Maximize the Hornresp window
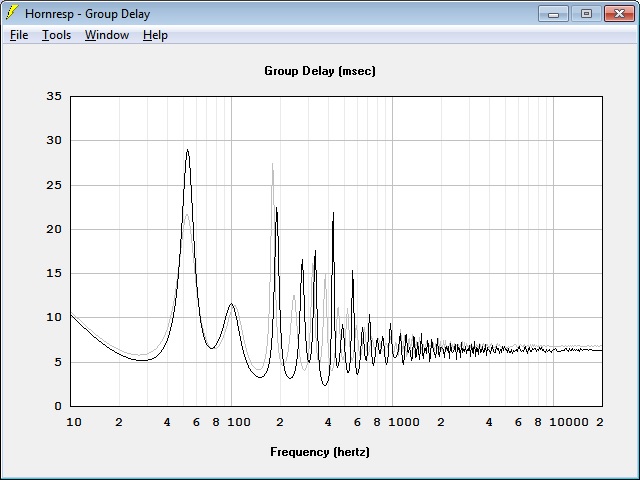The image size is (640, 480). (586, 13)
